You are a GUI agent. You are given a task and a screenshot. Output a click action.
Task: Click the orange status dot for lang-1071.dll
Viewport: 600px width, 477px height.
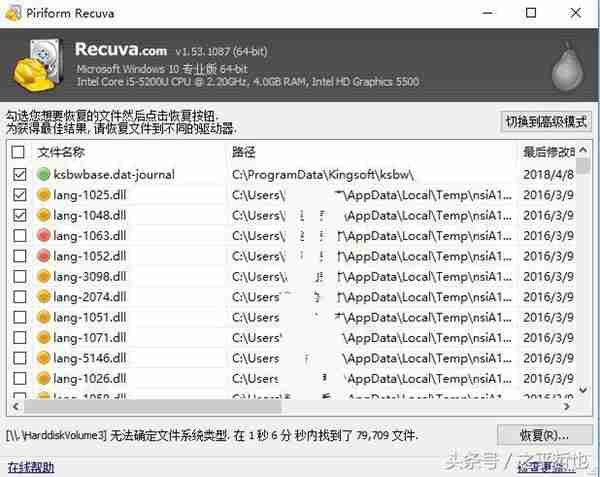tap(44, 337)
